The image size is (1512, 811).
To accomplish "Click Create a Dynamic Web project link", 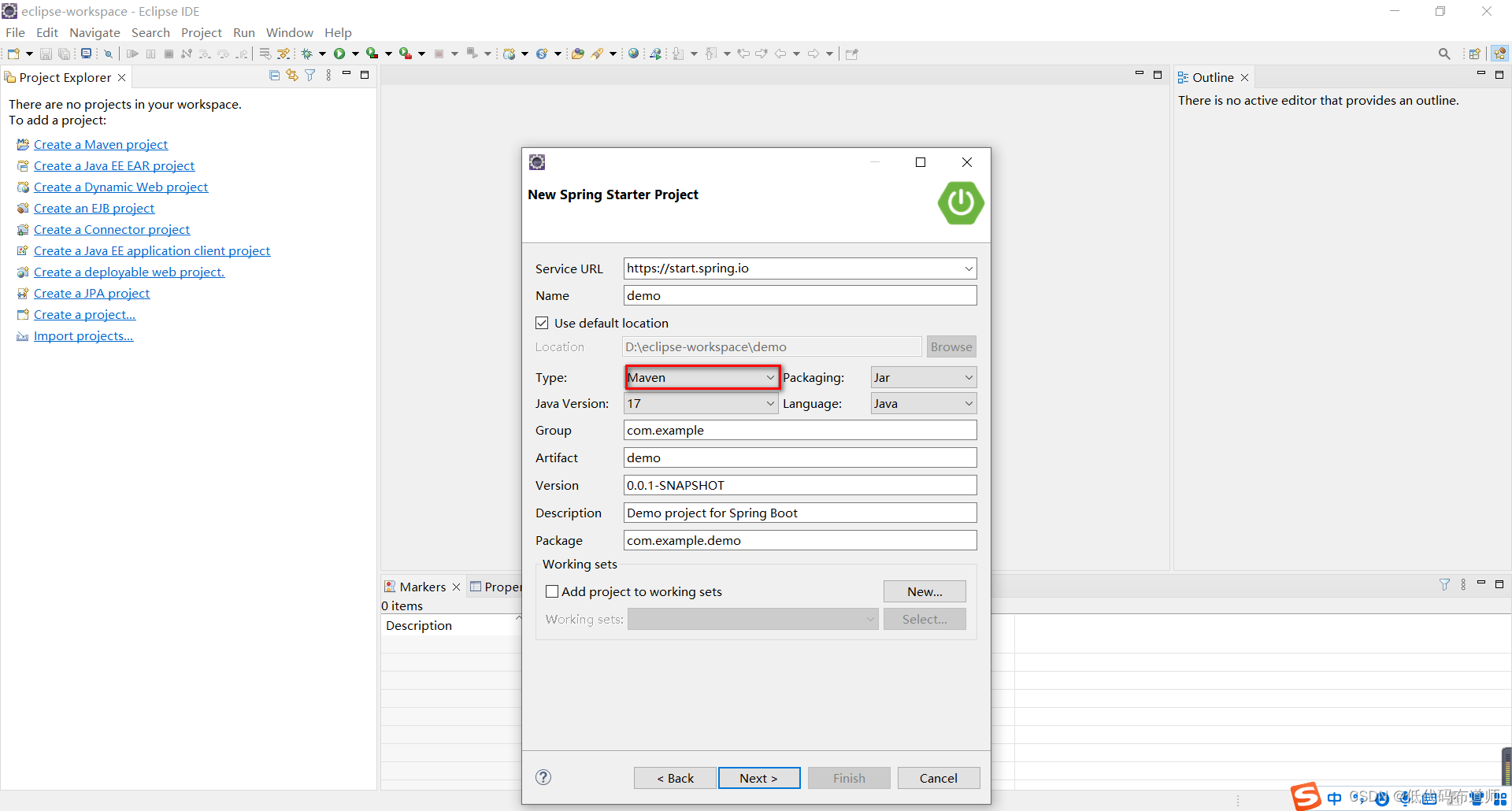I will 120,187.
